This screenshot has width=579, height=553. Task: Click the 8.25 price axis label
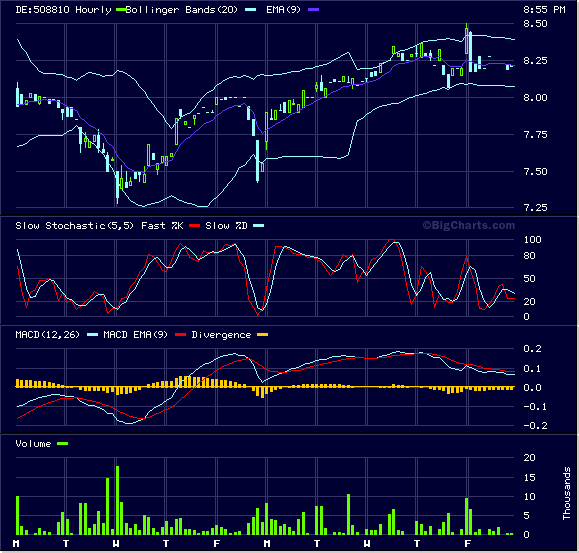[535, 61]
